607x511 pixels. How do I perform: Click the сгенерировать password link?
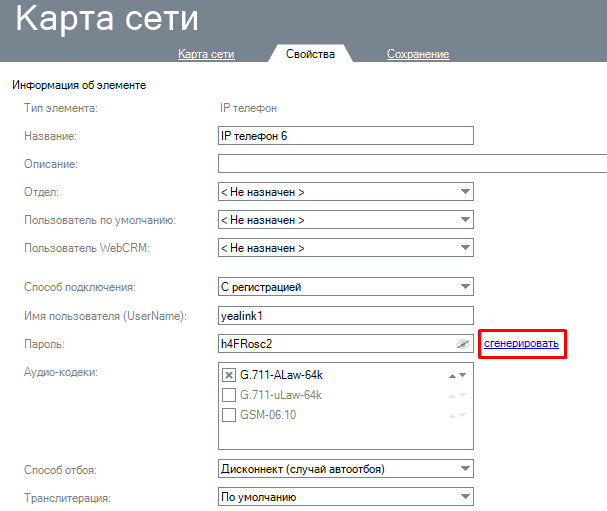(x=521, y=344)
